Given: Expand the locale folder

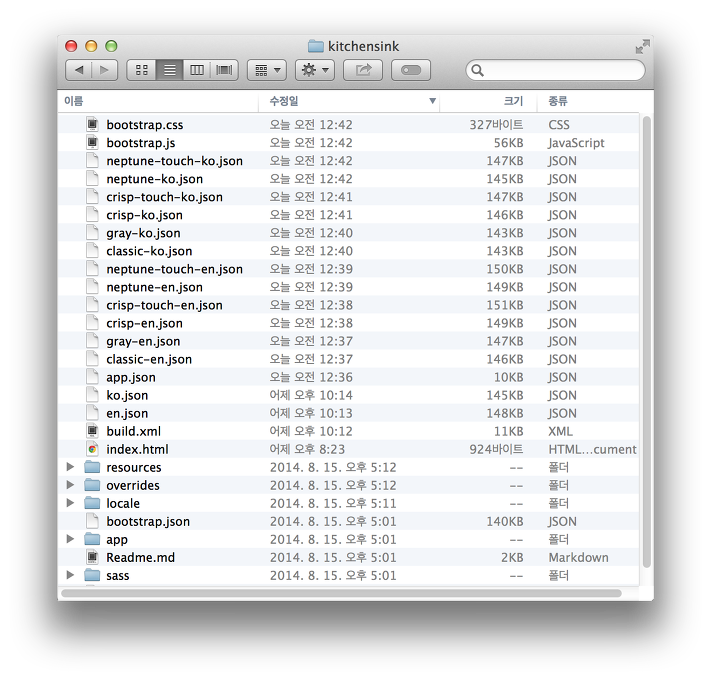Looking at the screenshot, I should 70,503.
